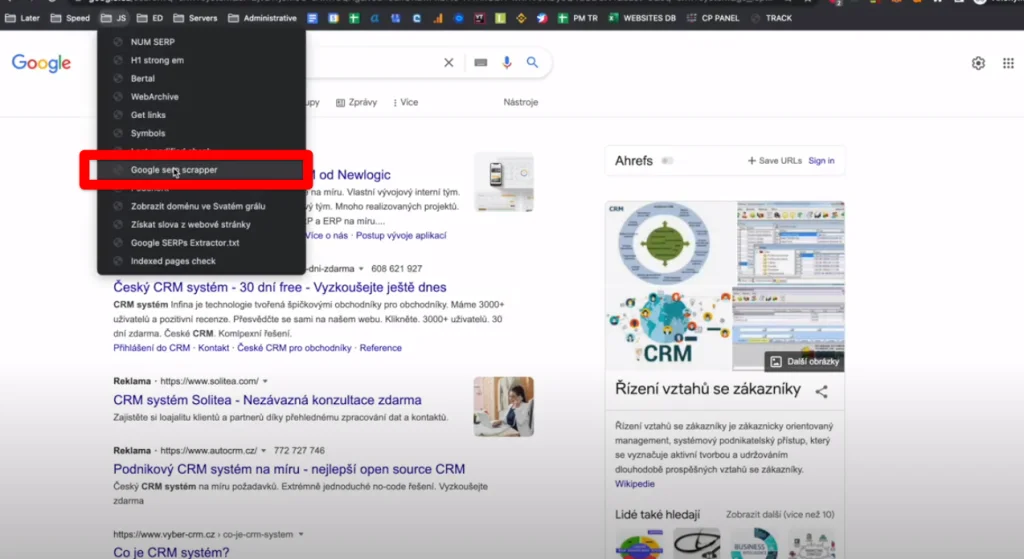
Task: Select the WebArchive bookmarklet
Action: [x=201, y=97]
